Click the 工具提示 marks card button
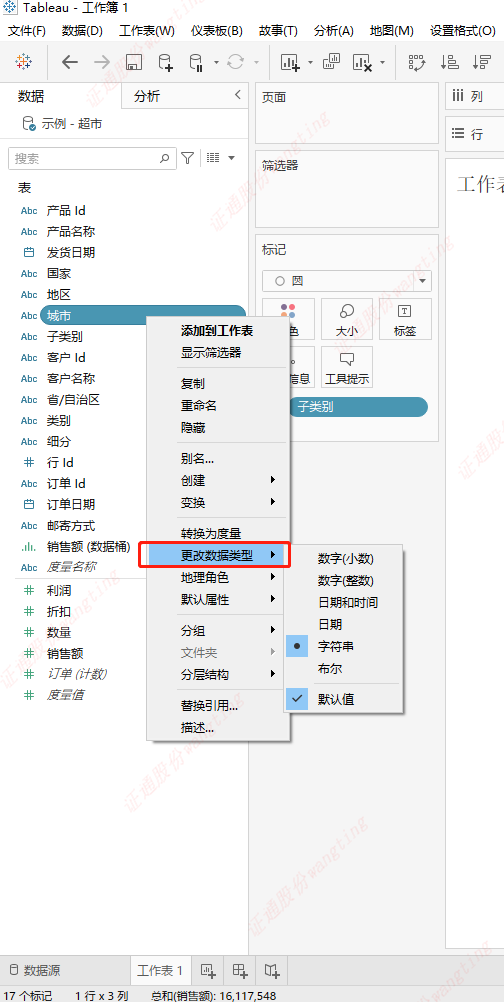The image size is (504, 1002). coord(347,367)
